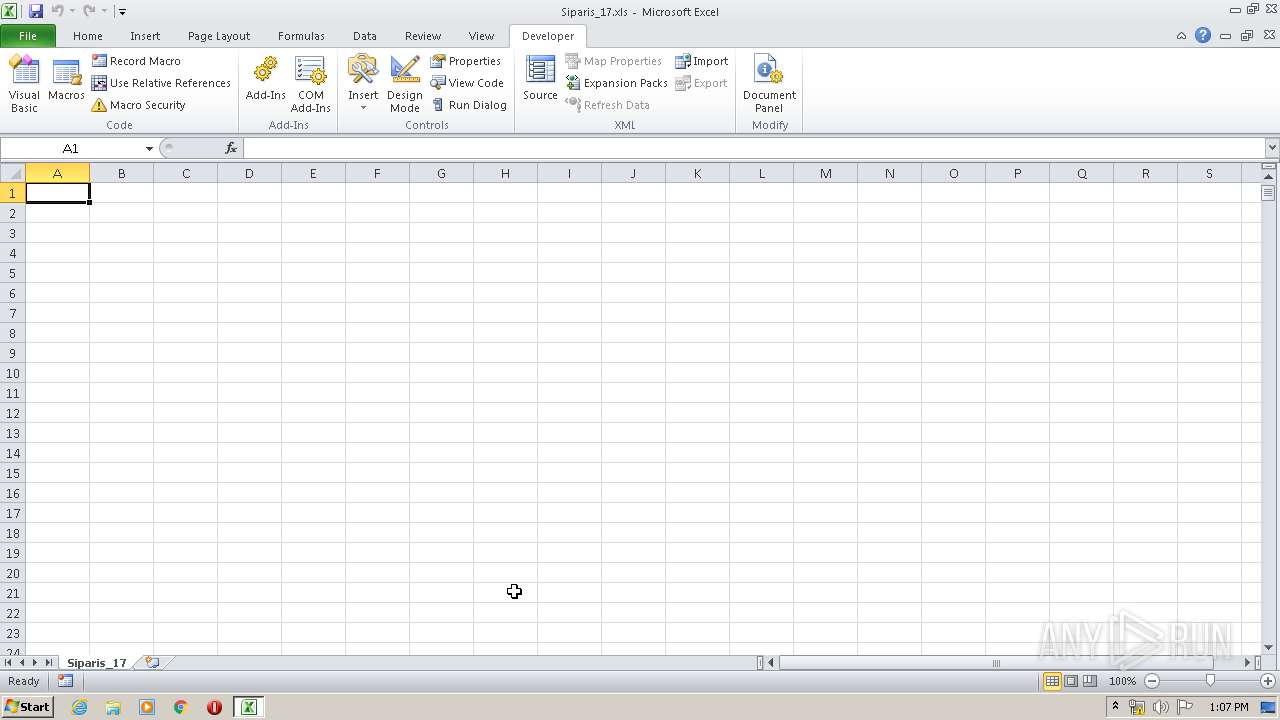Save the workbook from Quick Access

(x=36, y=11)
